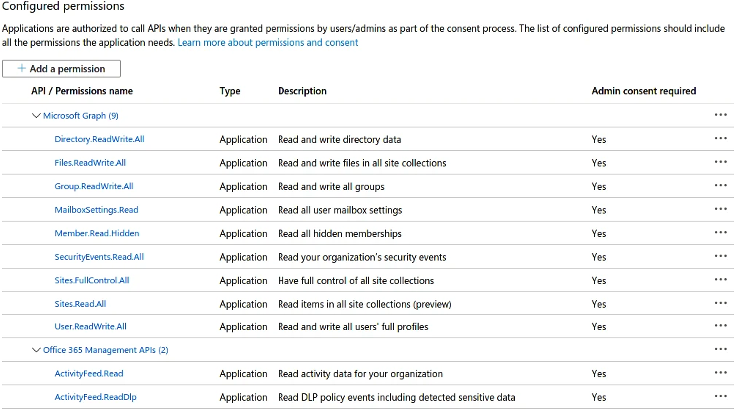Viewport: 742px width, 410px height.
Task: Select 'Read all hidden memberships' description
Action: [x=340, y=233]
